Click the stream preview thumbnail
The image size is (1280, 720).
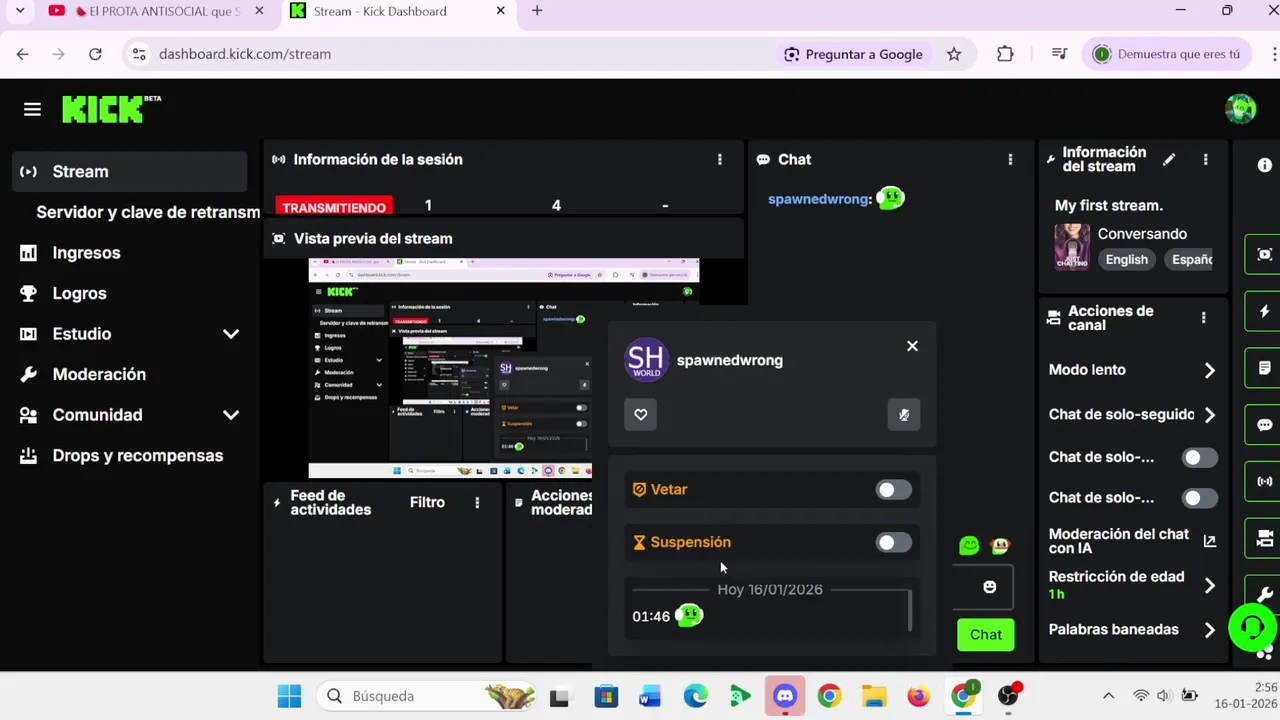[504, 368]
